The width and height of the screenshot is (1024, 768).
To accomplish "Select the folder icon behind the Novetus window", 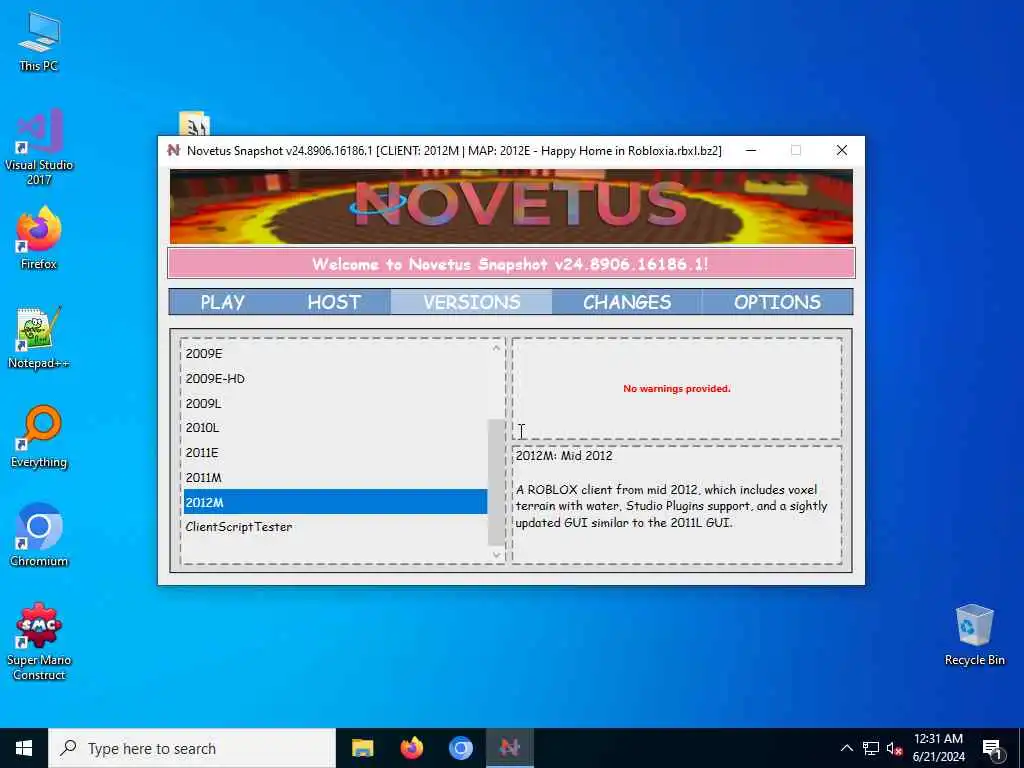I will (x=194, y=123).
